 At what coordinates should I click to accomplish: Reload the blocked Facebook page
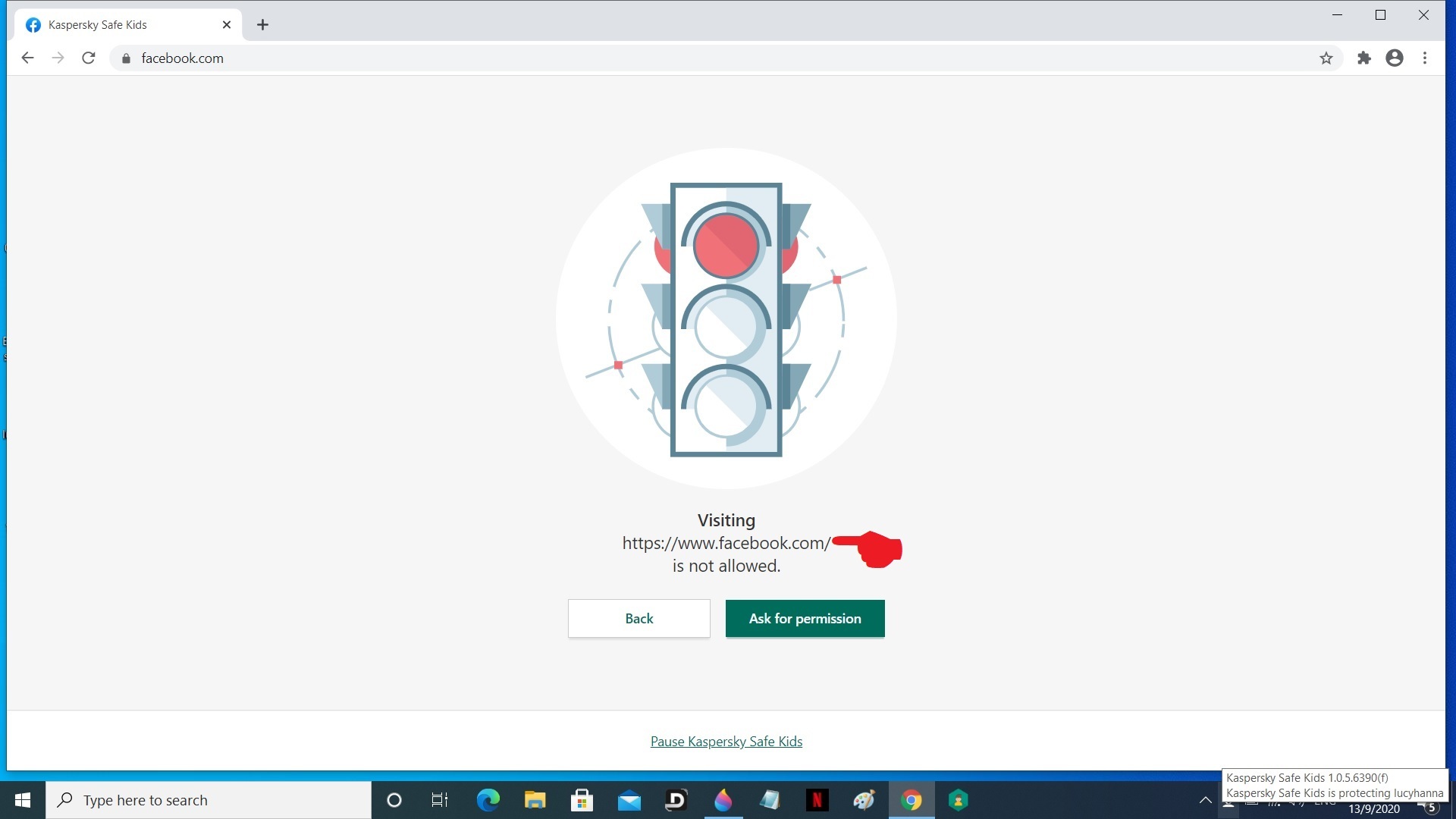pos(89,58)
